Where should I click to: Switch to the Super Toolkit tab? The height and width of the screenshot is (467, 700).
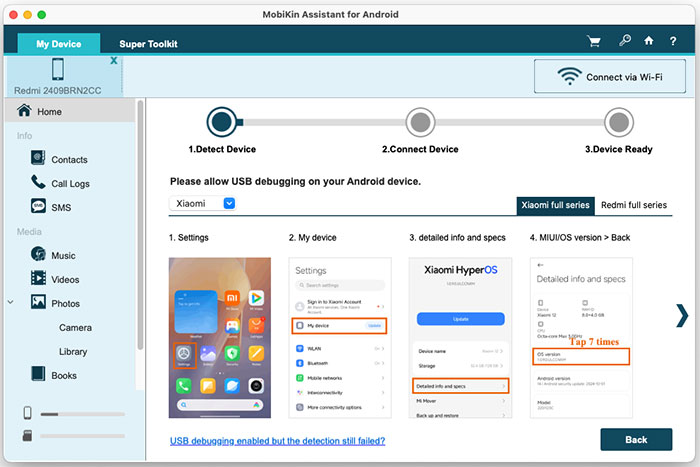pos(148,44)
